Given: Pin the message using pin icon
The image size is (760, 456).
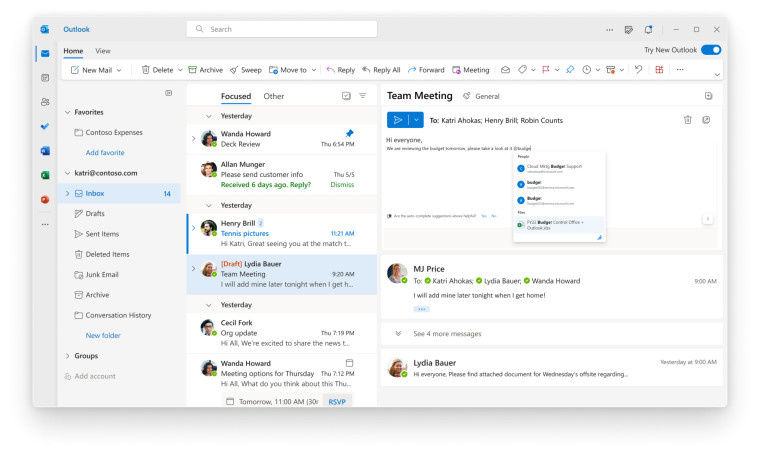Looking at the screenshot, I should [x=570, y=70].
